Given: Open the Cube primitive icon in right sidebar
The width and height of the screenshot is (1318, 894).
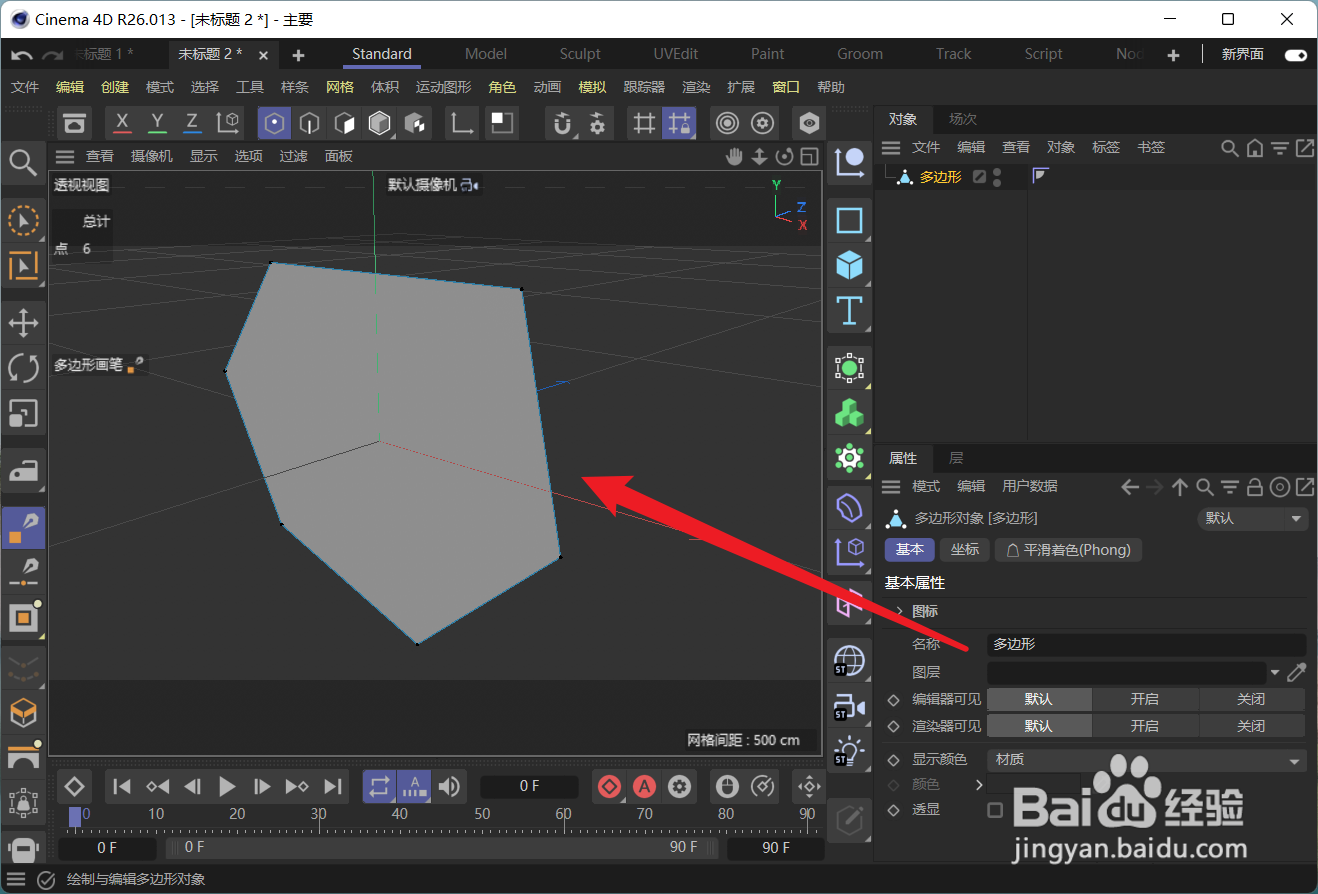Looking at the screenshot, I should click(x=849, y=265).
